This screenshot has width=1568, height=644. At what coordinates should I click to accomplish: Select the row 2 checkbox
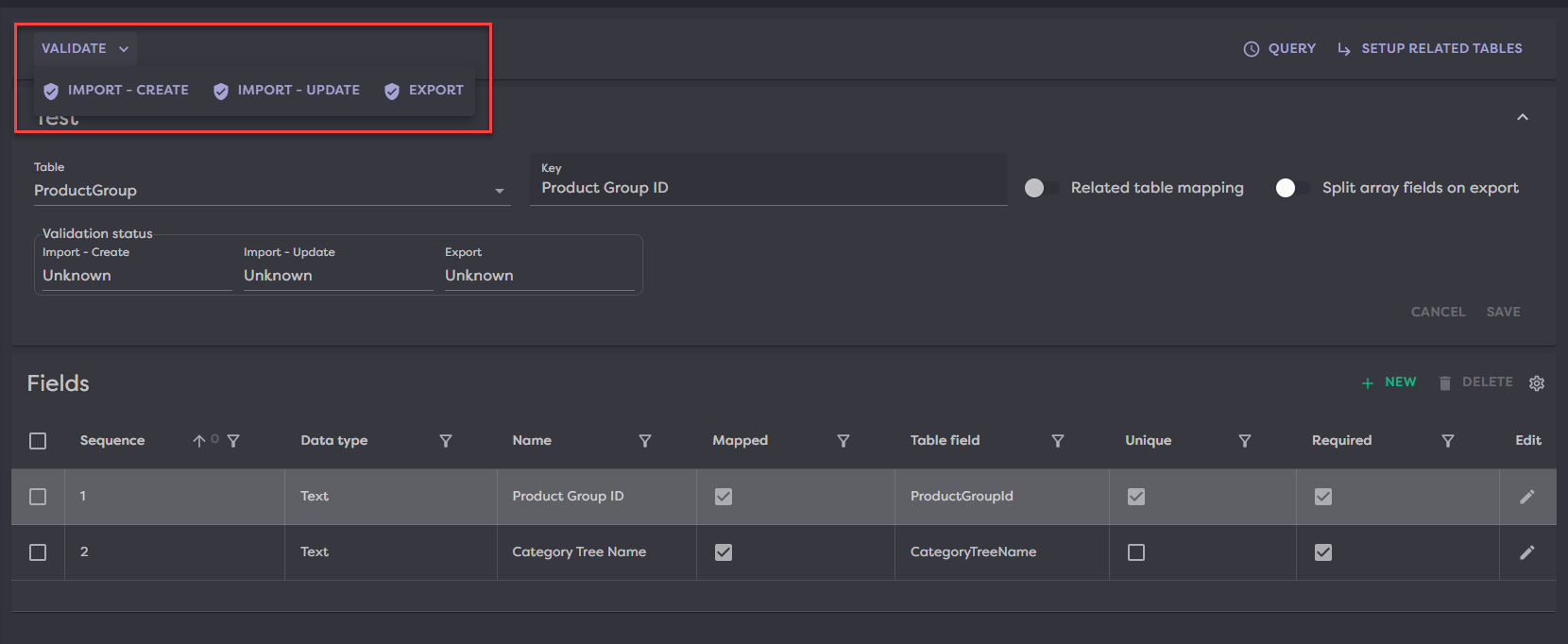[38, 552]
